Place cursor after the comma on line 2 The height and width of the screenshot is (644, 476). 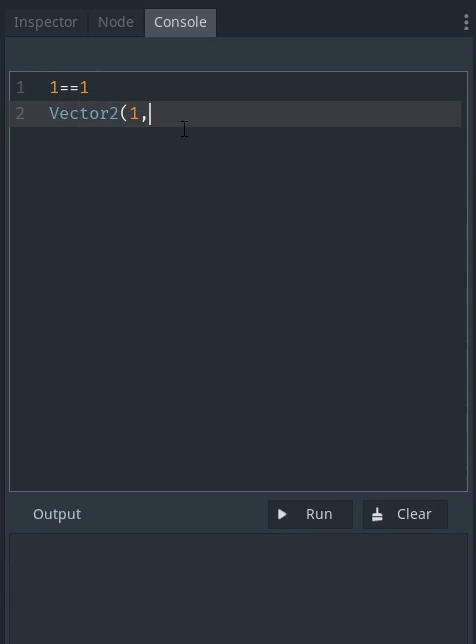click(x=149, y=114)
